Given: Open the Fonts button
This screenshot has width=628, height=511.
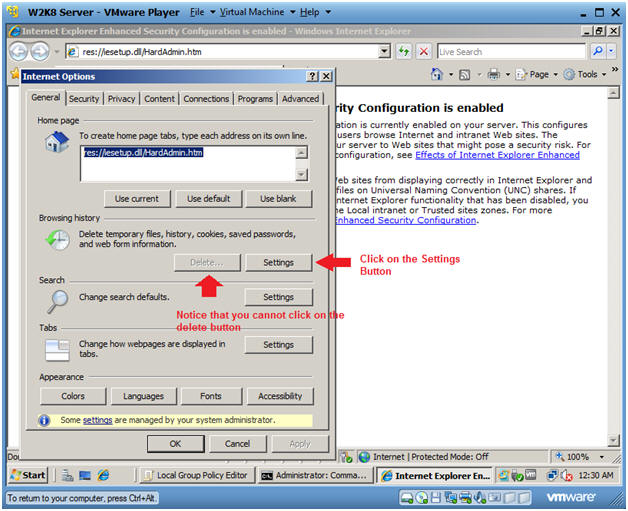Looking at the screenshot, I should coord(211,396).
